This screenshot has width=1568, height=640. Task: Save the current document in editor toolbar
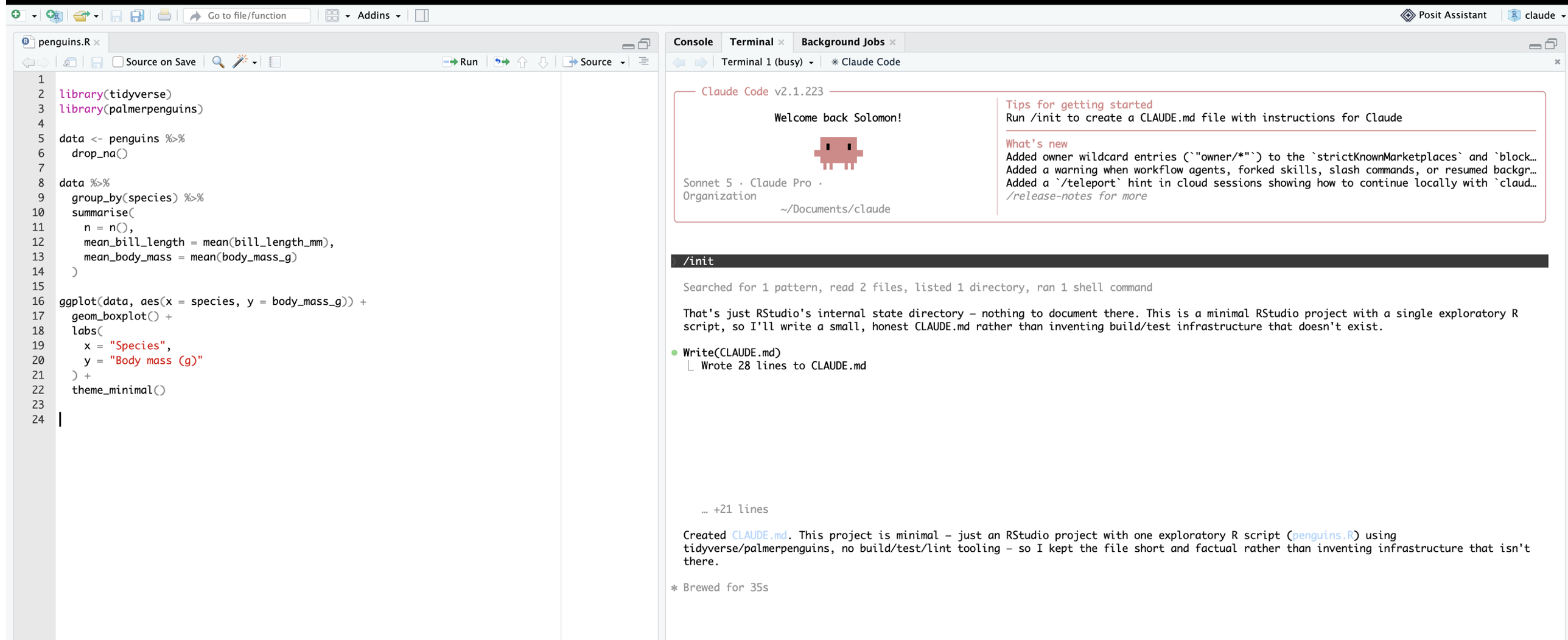[97, 61]
